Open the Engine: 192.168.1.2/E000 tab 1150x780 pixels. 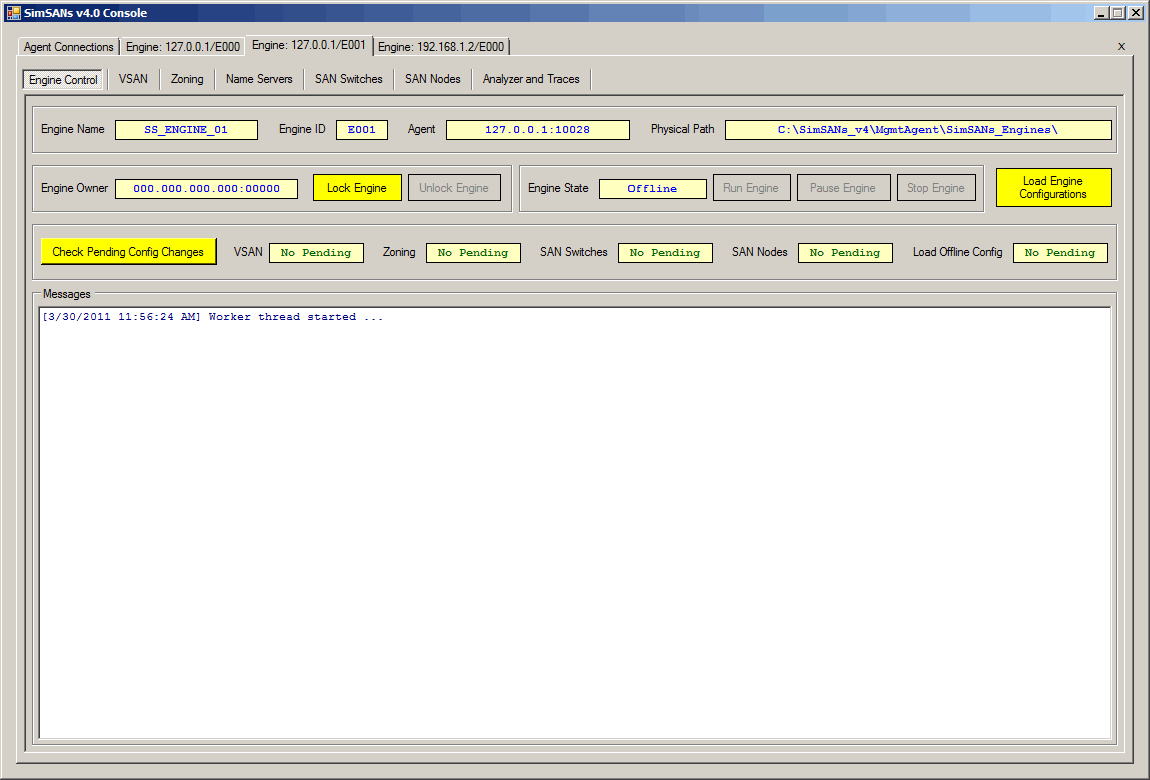tap(441, 47)
